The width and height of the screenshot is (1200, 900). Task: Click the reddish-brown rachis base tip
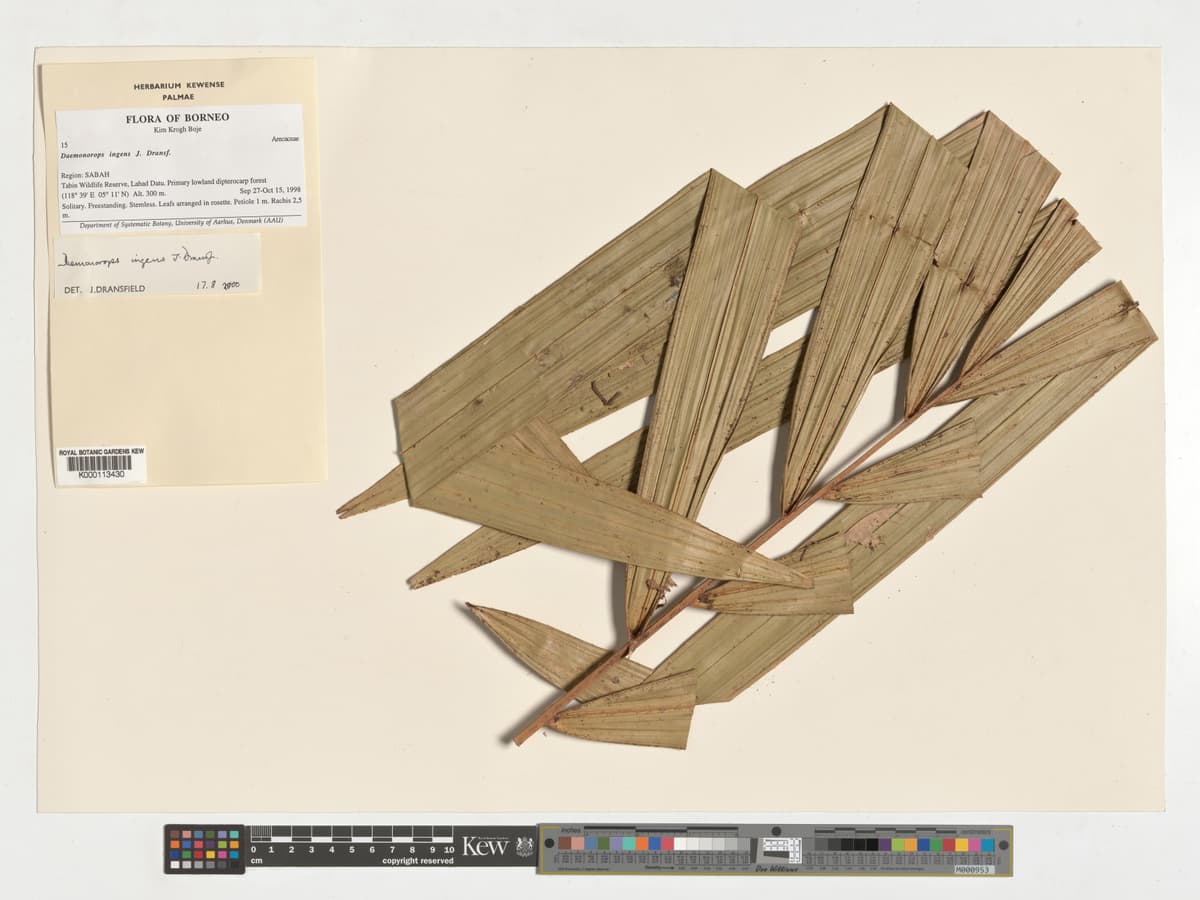coord(522,739)
